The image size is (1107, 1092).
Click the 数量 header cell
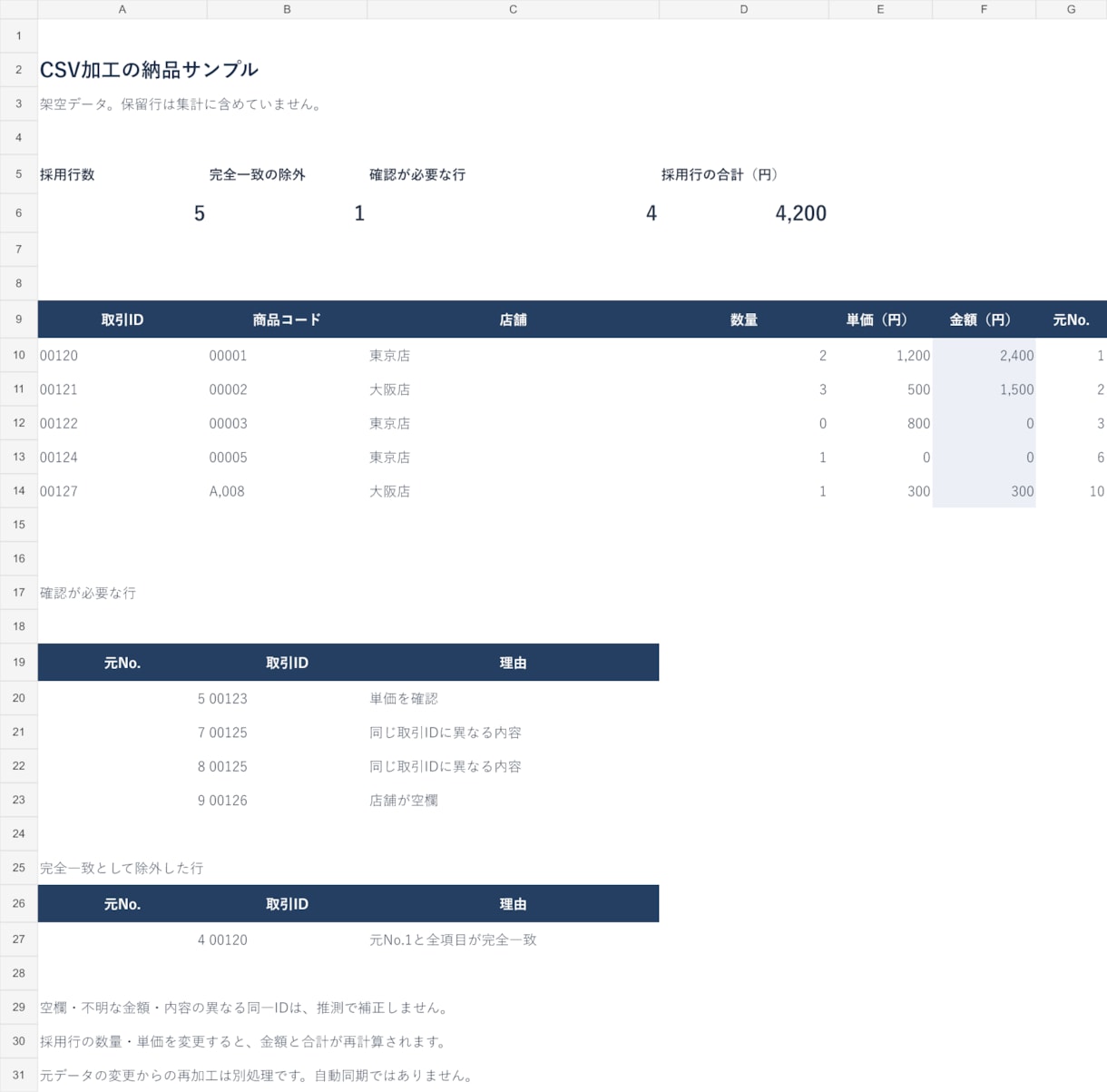pyautogui.click(x=743, y=320)
